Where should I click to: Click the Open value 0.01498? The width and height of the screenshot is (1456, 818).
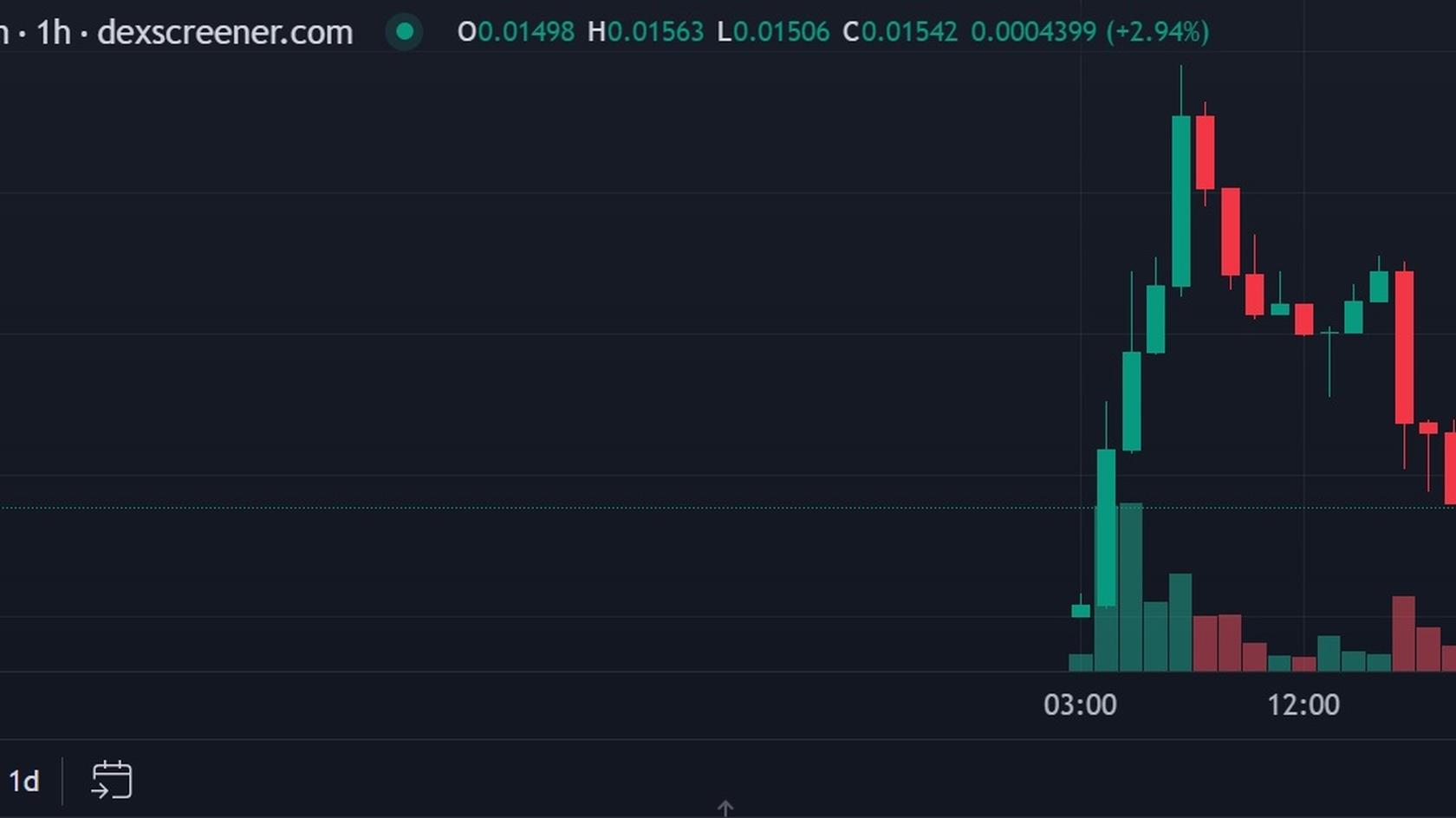click(526, 32)
